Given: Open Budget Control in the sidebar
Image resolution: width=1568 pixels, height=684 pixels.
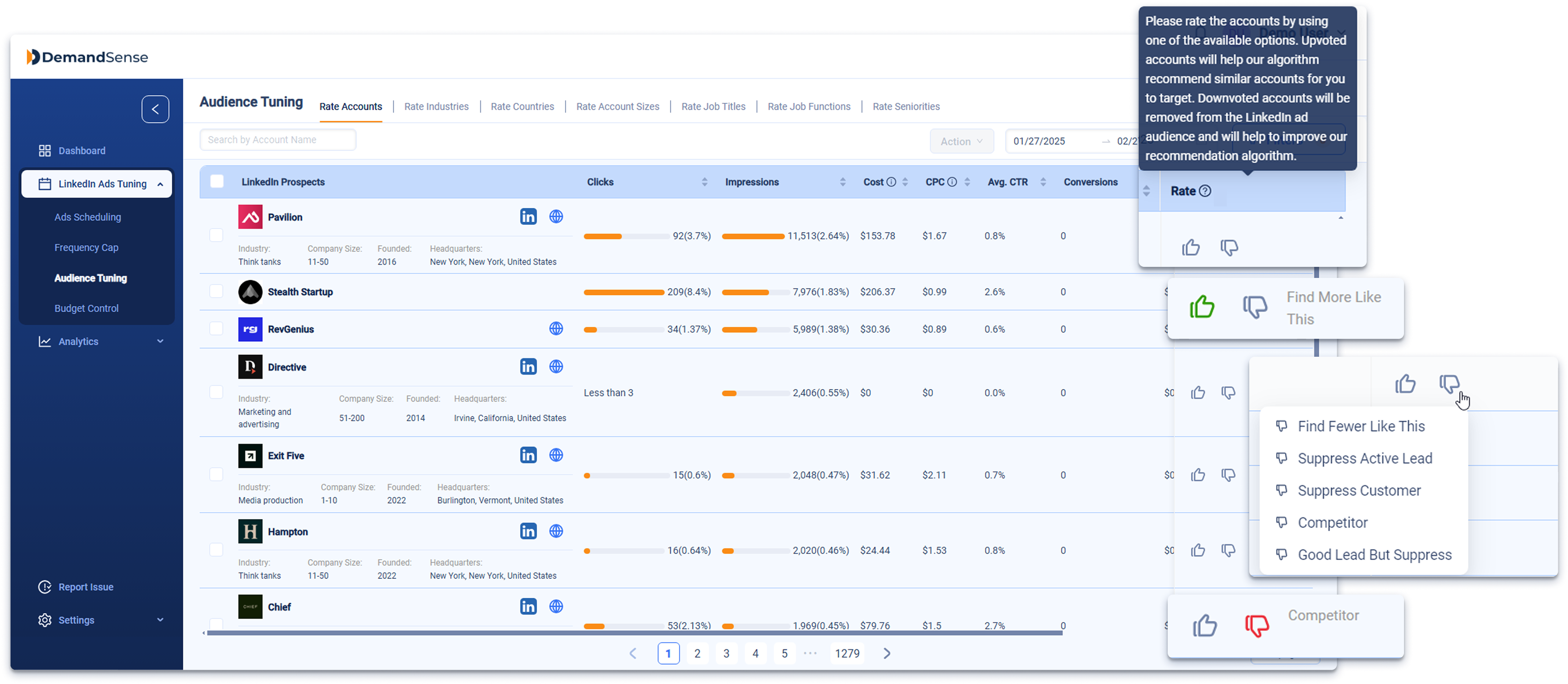Looking at the screenshot, I should point(87,308).
